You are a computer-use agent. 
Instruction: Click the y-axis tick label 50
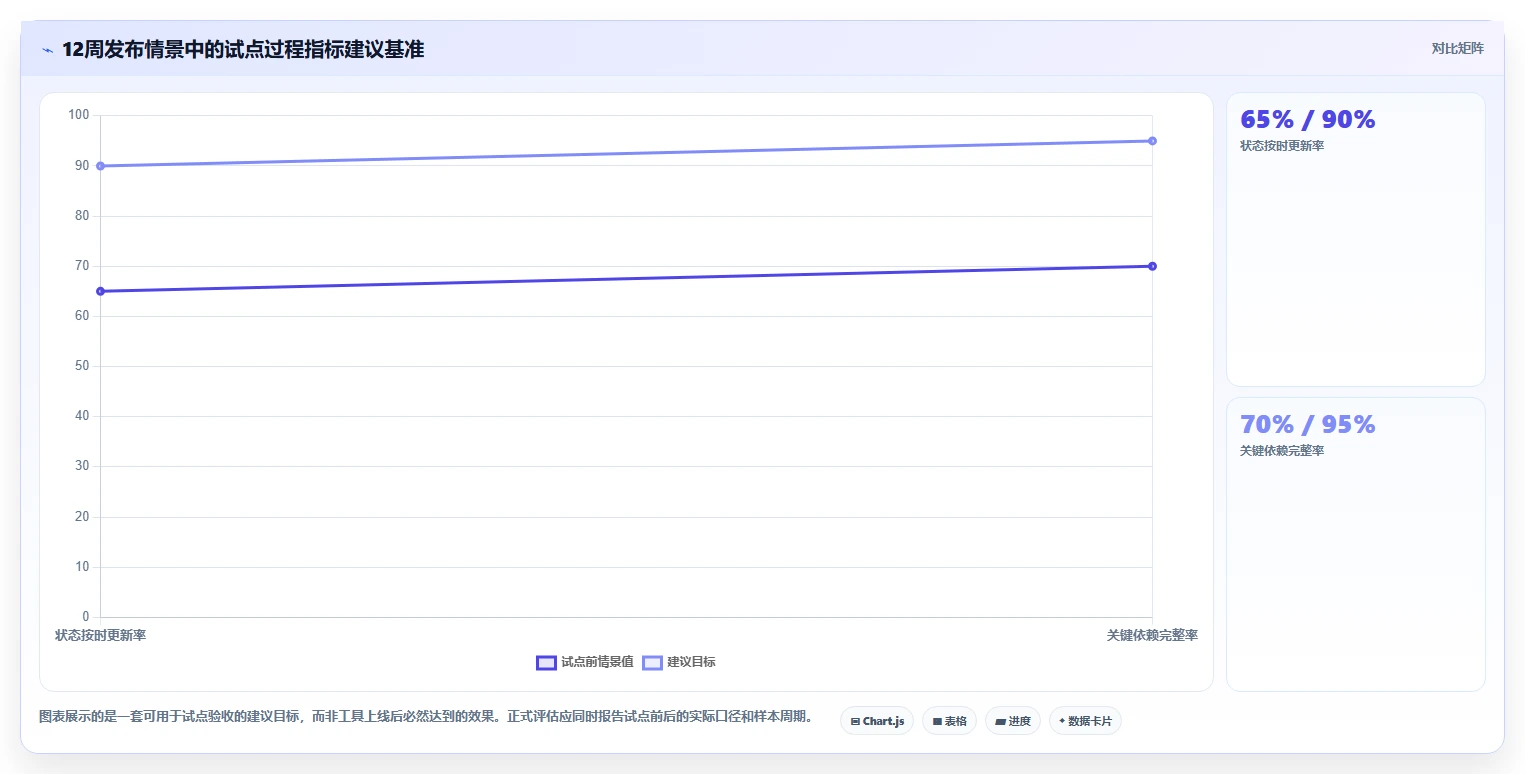click(x=82, y=366)
